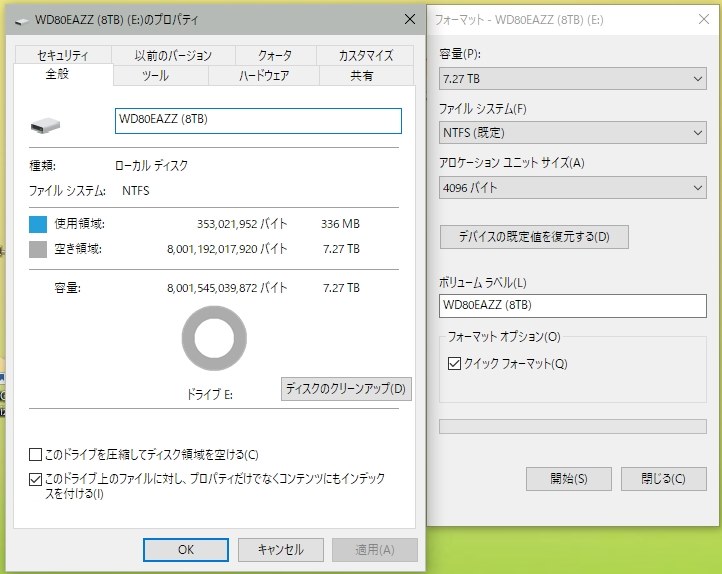This screenshot has width=722, height=574.
Task: Click the free bytes value 8,001,192,017,920 バイト
Action: (x=227, y=249)
